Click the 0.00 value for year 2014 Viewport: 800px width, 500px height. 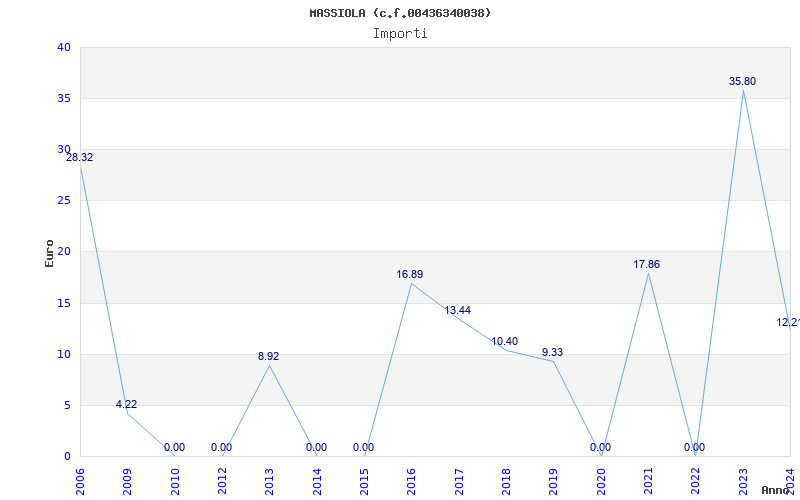316,447
